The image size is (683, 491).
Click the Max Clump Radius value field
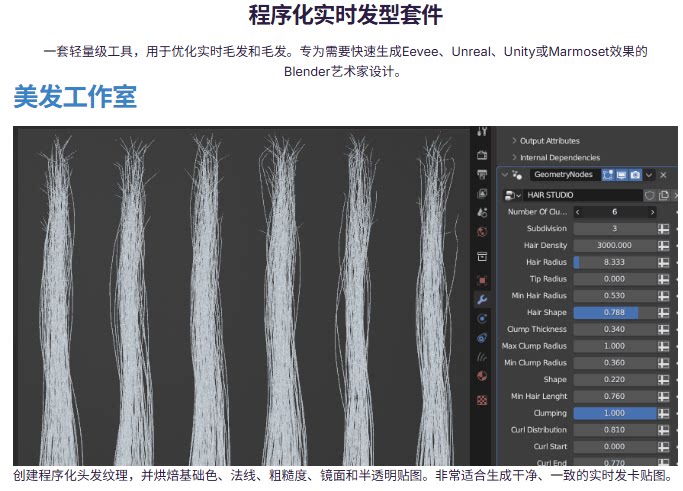615,346
